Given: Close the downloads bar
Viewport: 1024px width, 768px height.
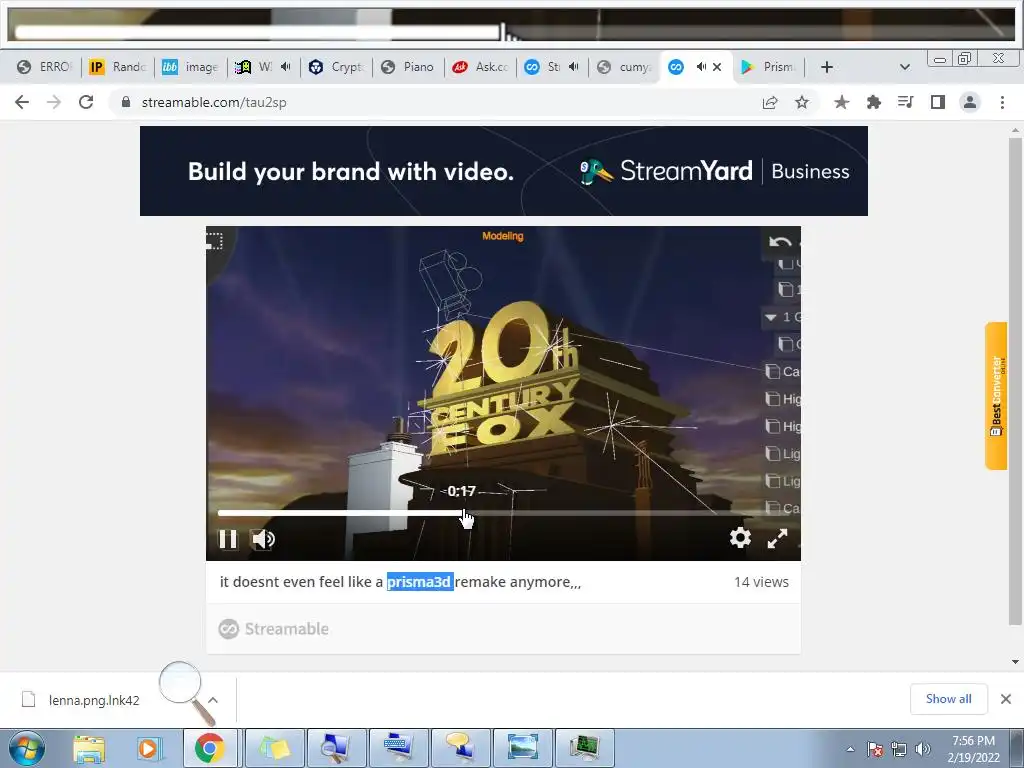Looking at the screenshot, I should (x=1006, y=699).
